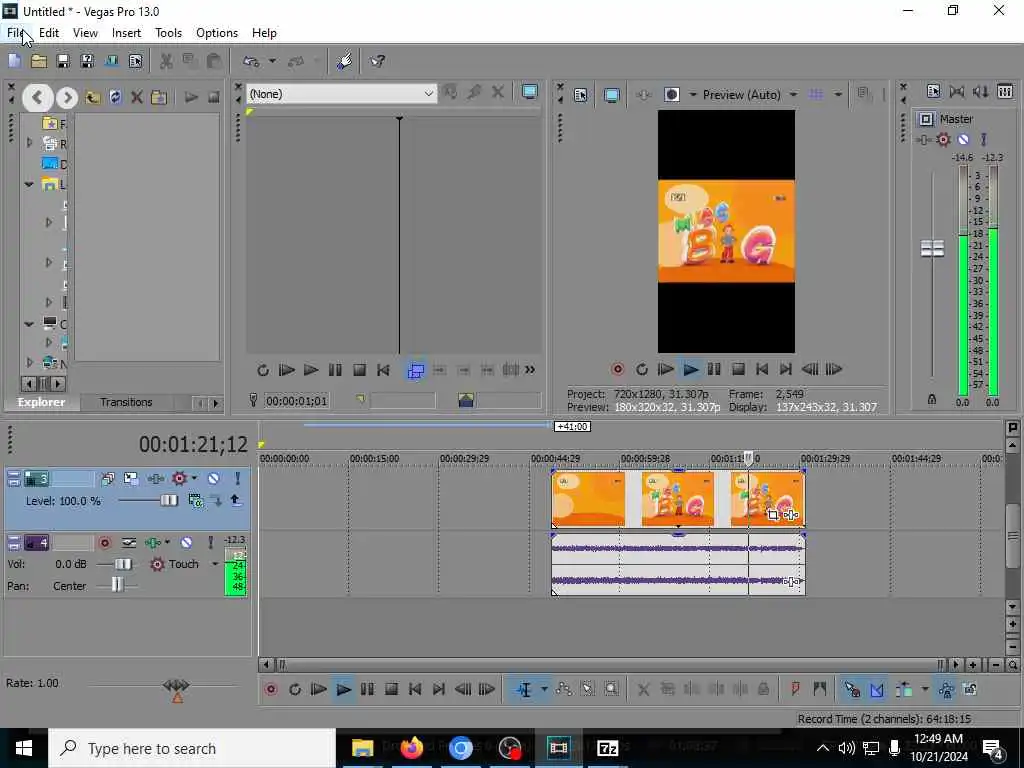Viewport: 1024px width, 768px height.
Task: Open the Tools menu
Action: (168, 33)
